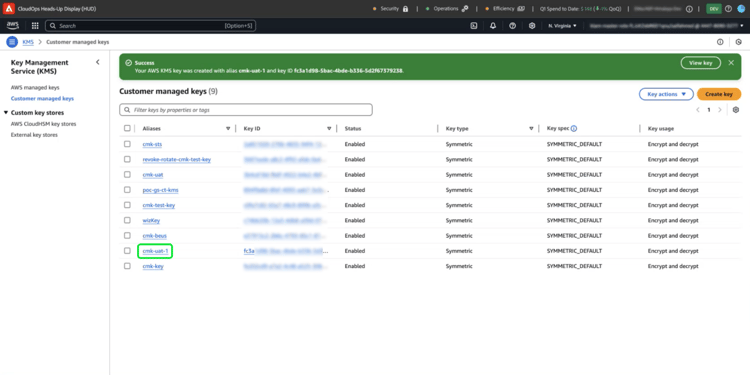This screenshot has width=750, height=375.
Task: Go to next page of keys
Action: [x=720, y=110]
